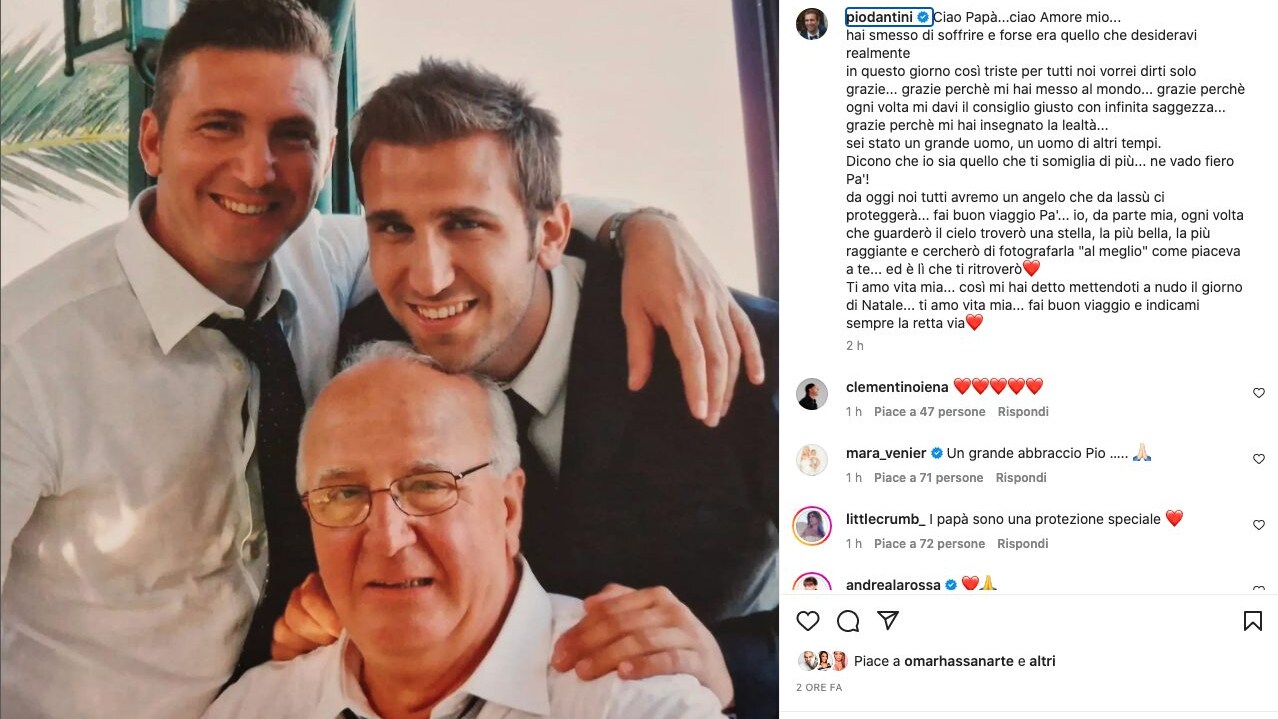Like clementinoiena's comment heart
The width and height of the screenshot is (1278, 719).
click(1259, 393)
